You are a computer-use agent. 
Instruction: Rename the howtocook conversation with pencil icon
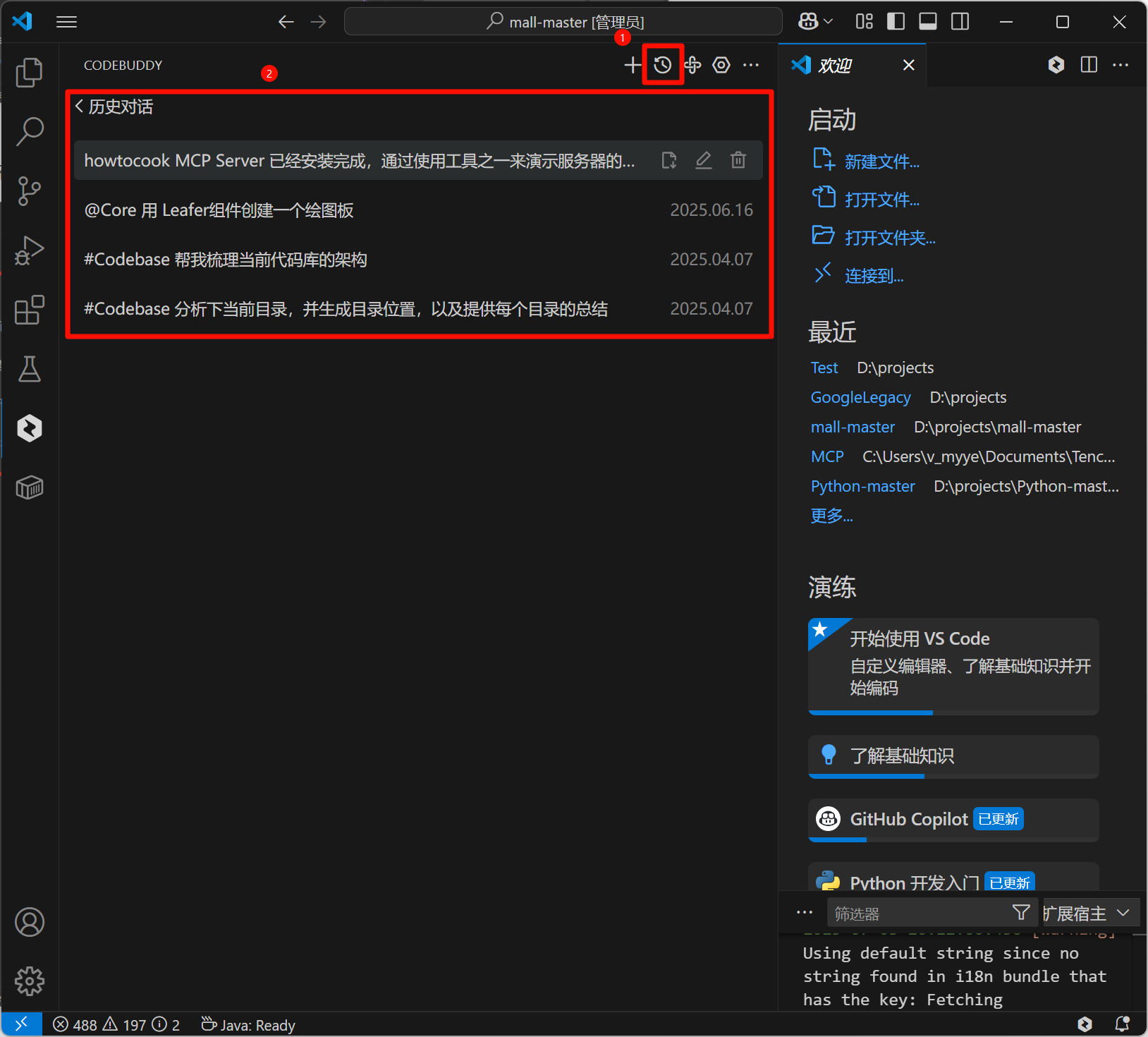(x=703, y=160)
